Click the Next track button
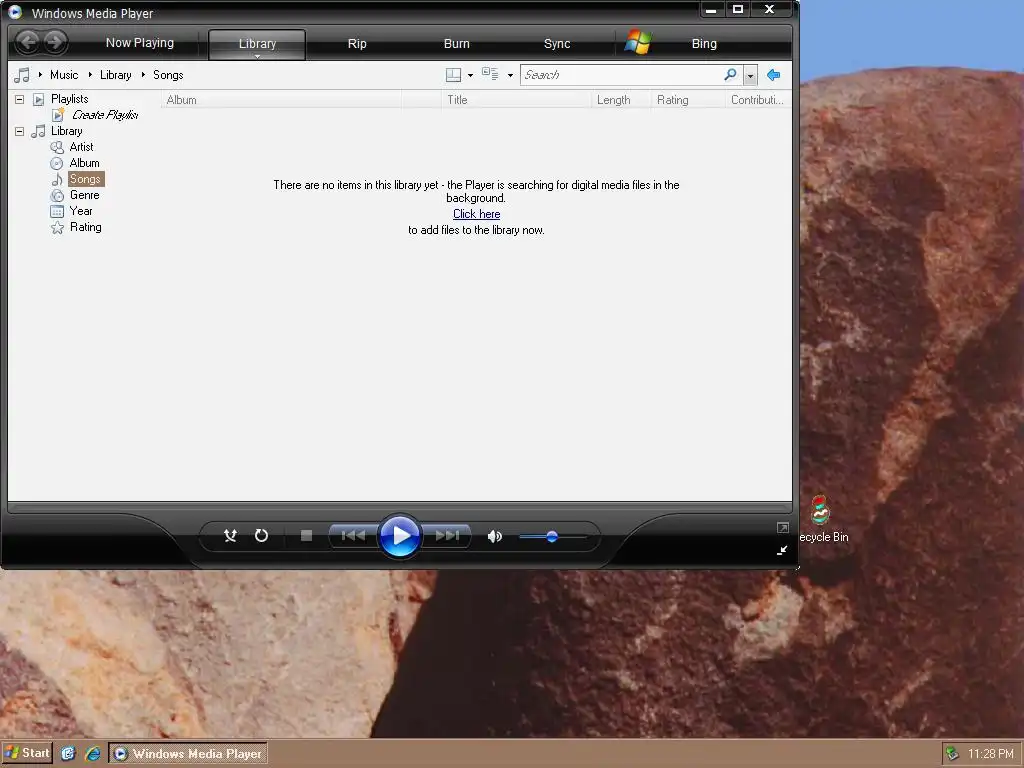 [x=447, y=536]
